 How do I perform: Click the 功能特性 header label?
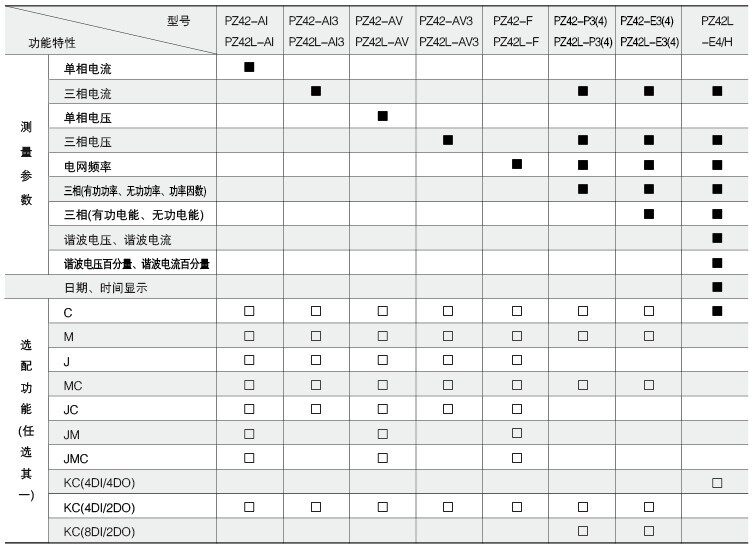point(52,43)
